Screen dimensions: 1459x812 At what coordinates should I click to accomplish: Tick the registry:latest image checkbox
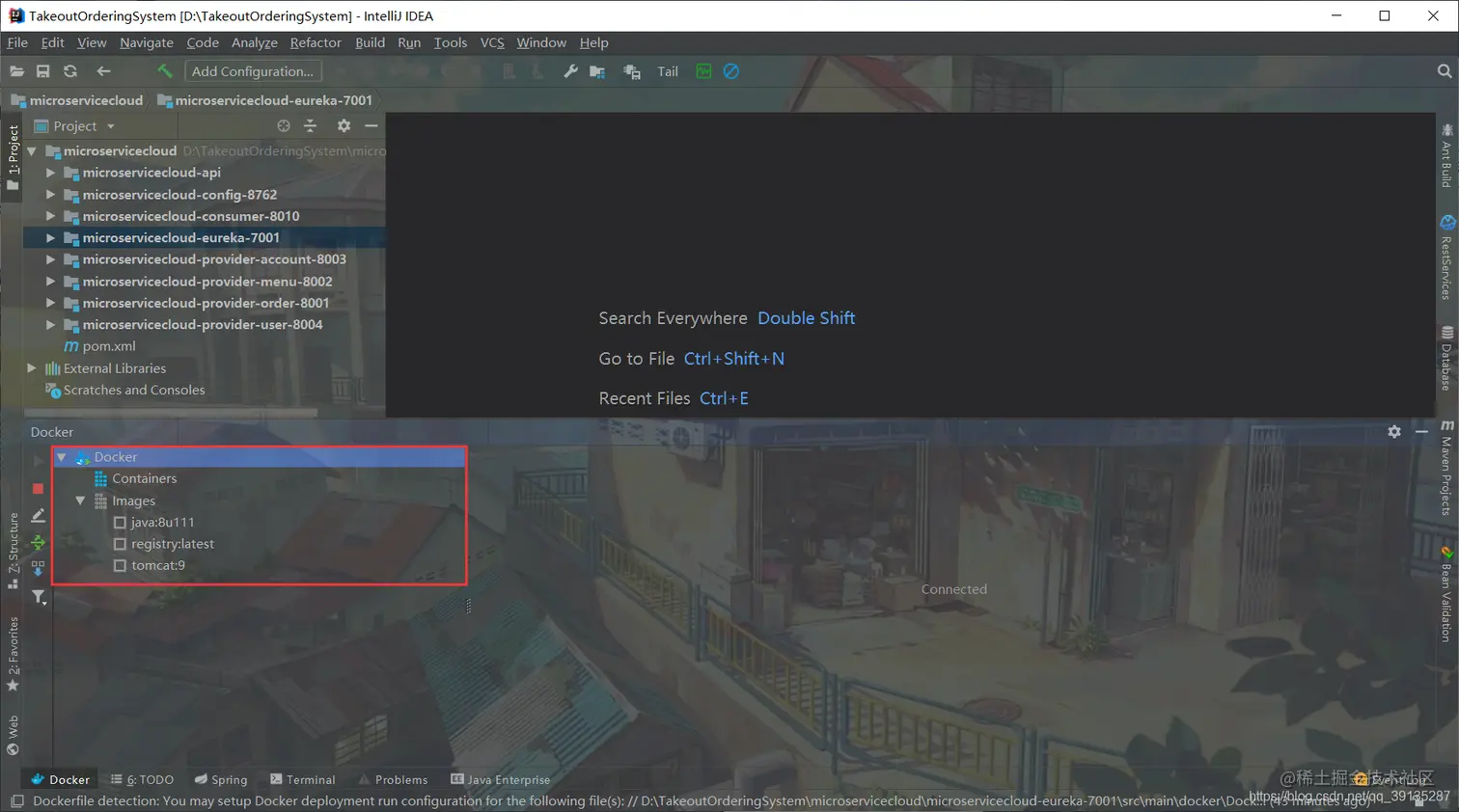pos(121,544)
